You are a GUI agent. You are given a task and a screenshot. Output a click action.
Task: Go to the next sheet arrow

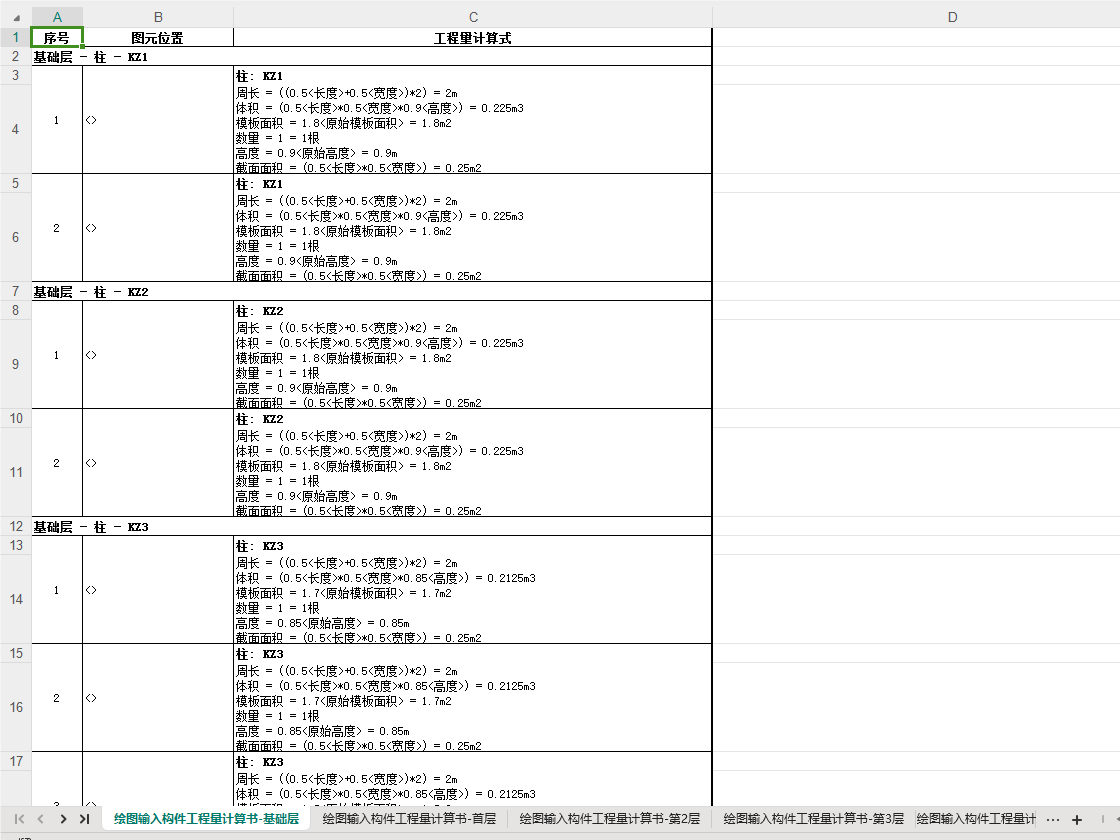(x=63, y=819)
